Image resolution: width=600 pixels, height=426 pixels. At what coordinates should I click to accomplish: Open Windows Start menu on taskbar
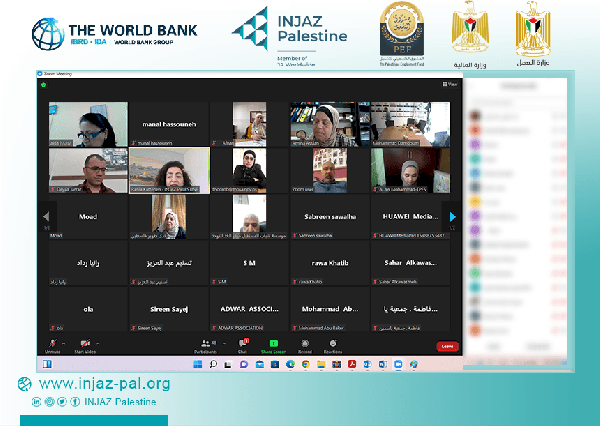point(198,364)
